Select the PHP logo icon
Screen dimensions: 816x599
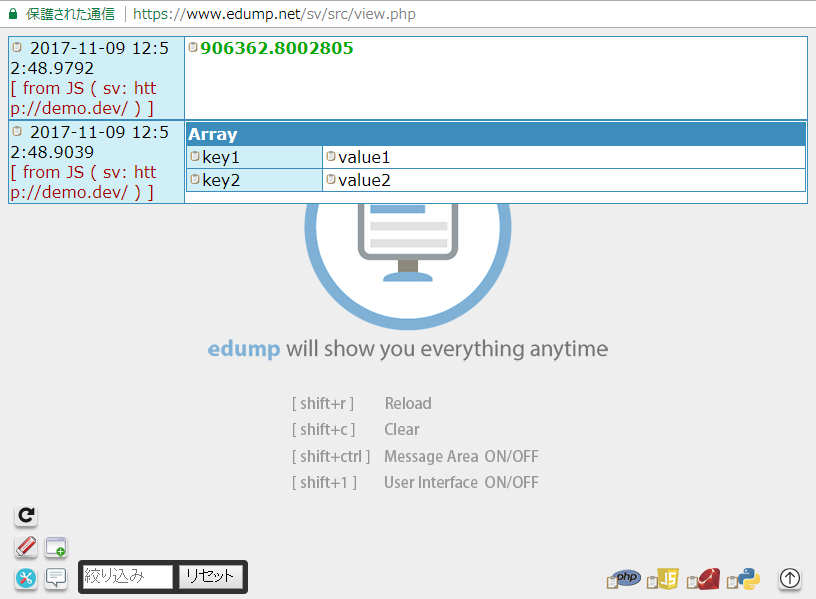(624, 579)
